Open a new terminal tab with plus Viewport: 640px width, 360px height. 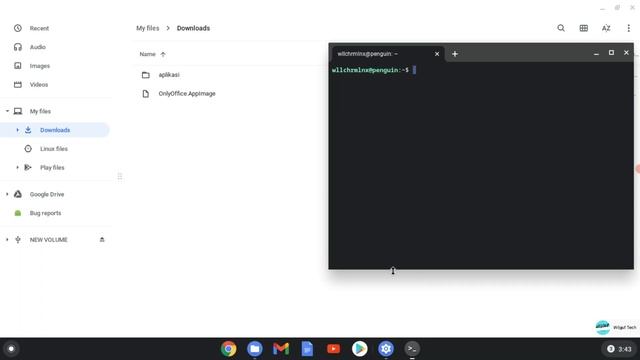pos(455,54)
